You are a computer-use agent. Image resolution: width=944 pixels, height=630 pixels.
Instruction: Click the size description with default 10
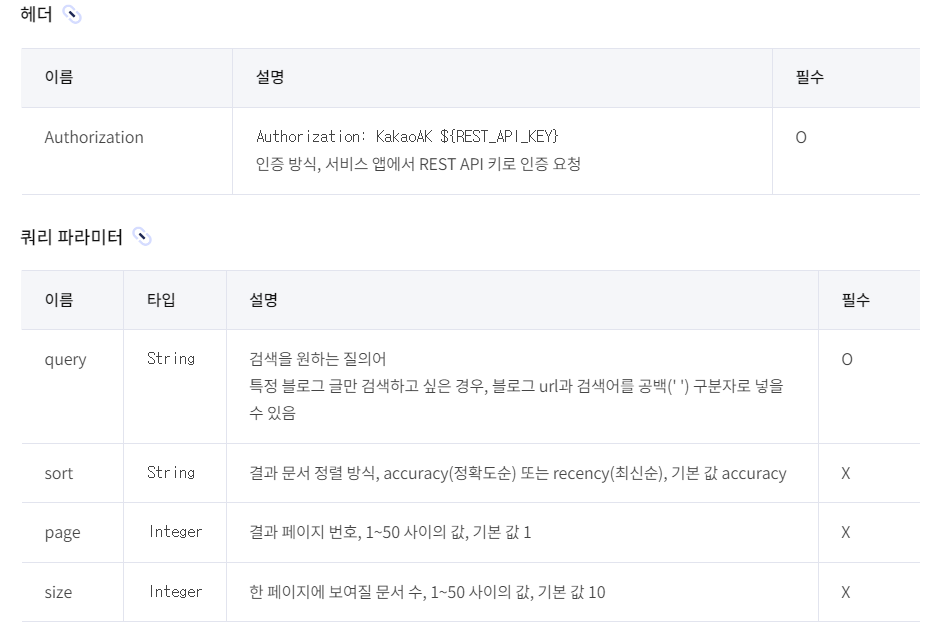427,592
